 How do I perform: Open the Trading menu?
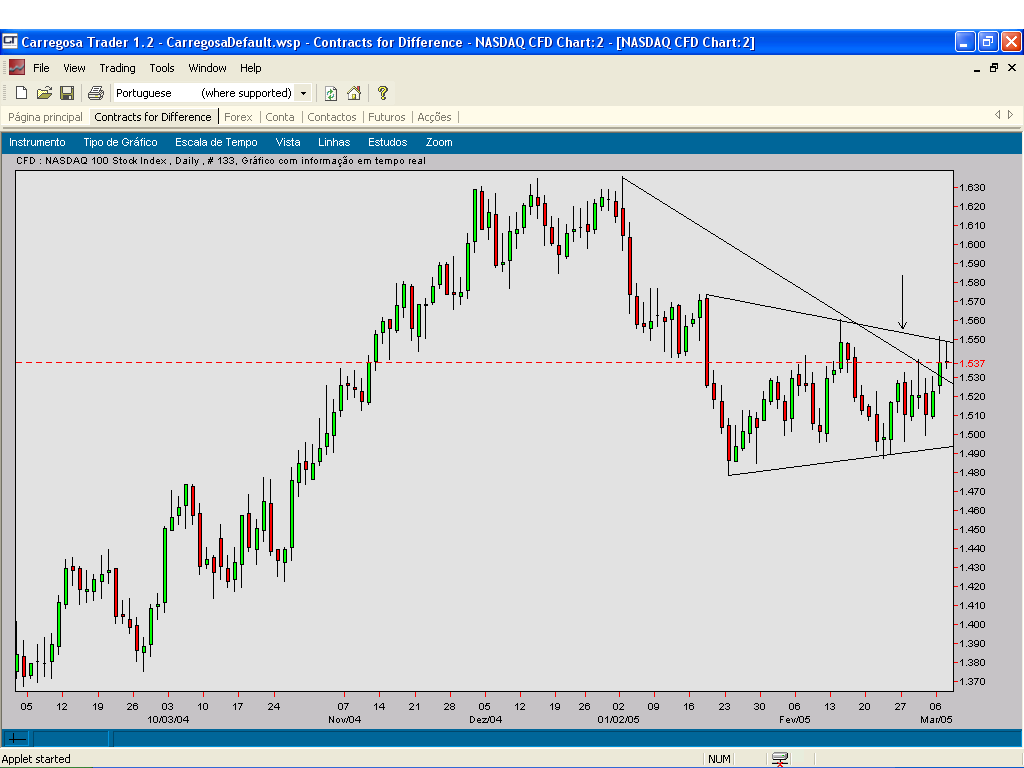pos(117,68)
